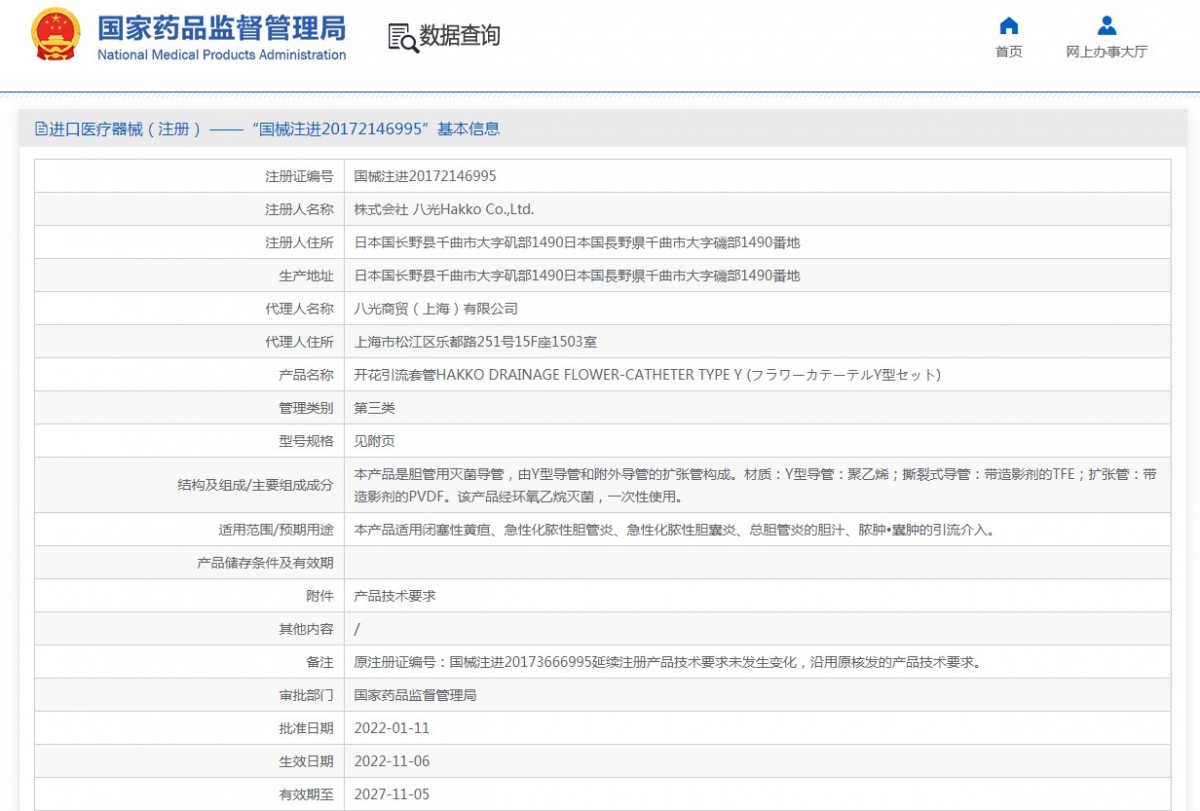Click the 审批部门 label

click(x=306, y=695)
